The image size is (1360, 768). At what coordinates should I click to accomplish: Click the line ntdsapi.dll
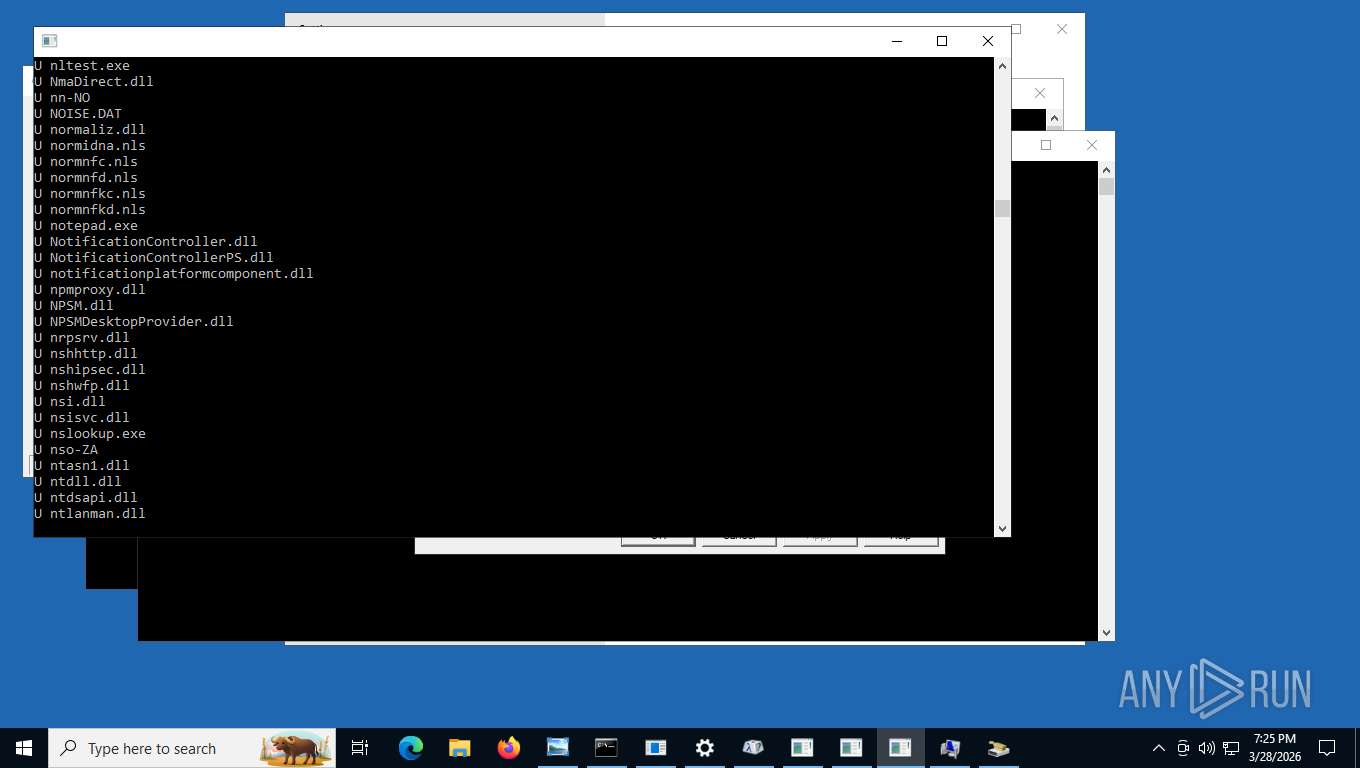point(94,497)
